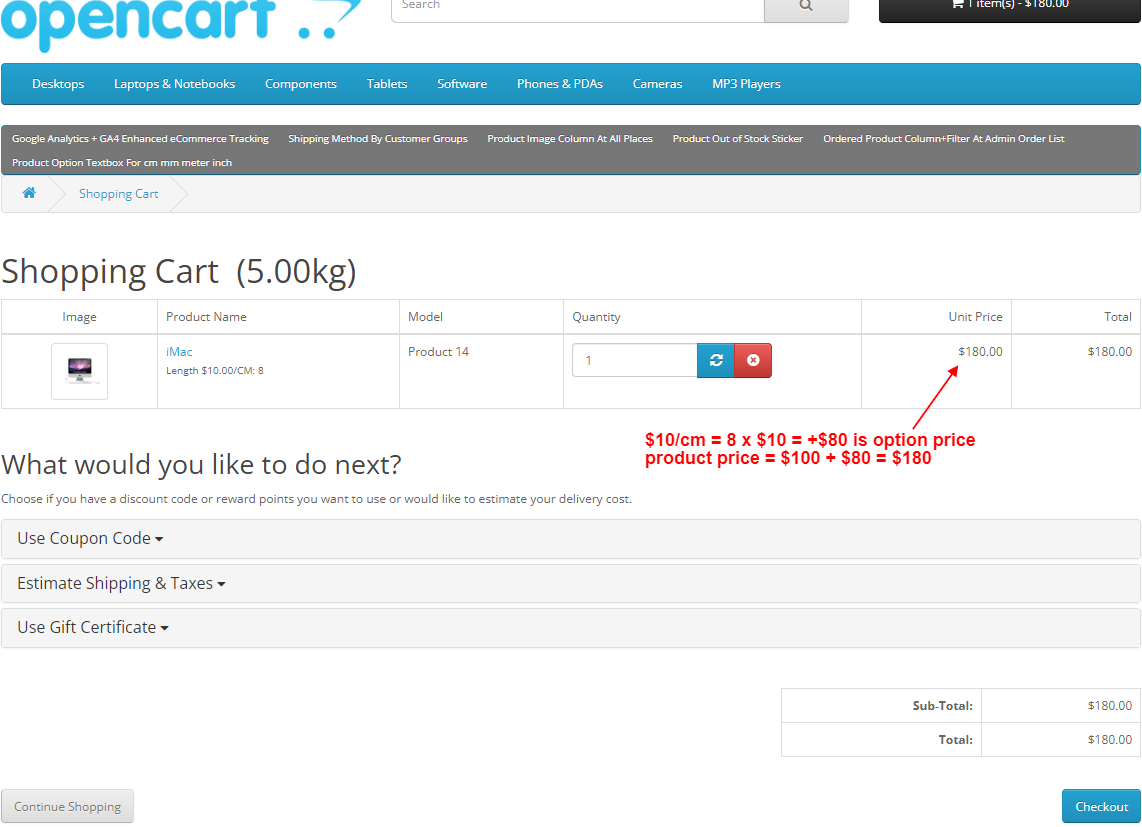Open the Desktops menu
Screen dimensions: 1142x827
pyautogui.click(x=58, y=84)
